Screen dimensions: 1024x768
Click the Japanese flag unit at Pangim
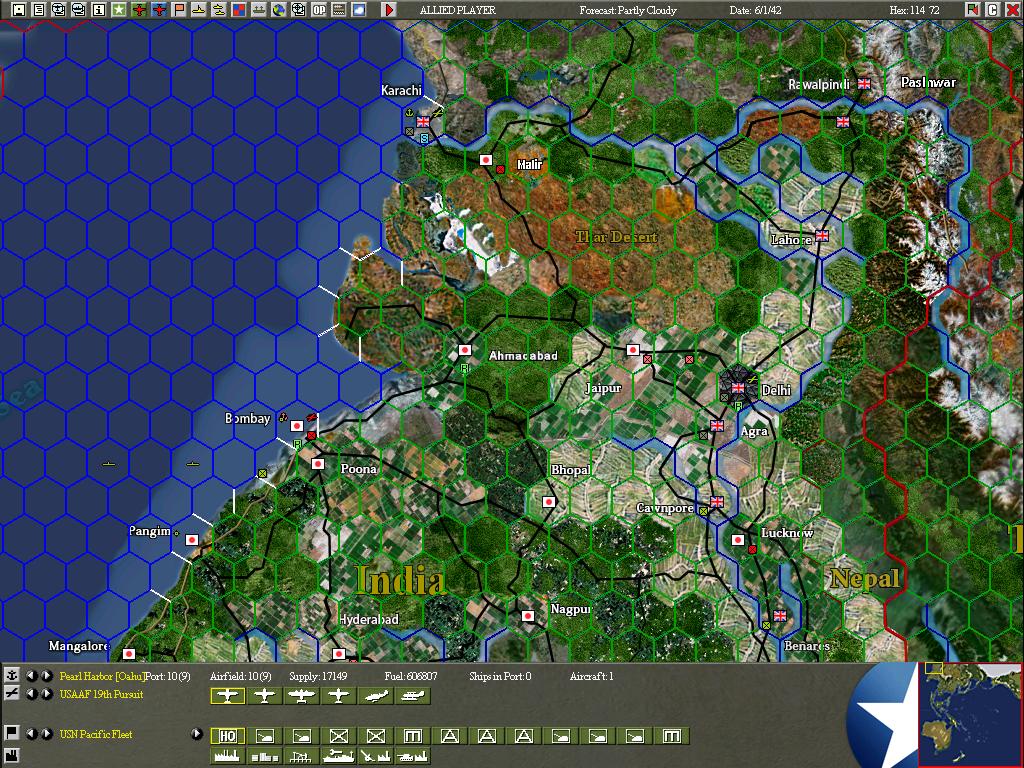[191, 539]
